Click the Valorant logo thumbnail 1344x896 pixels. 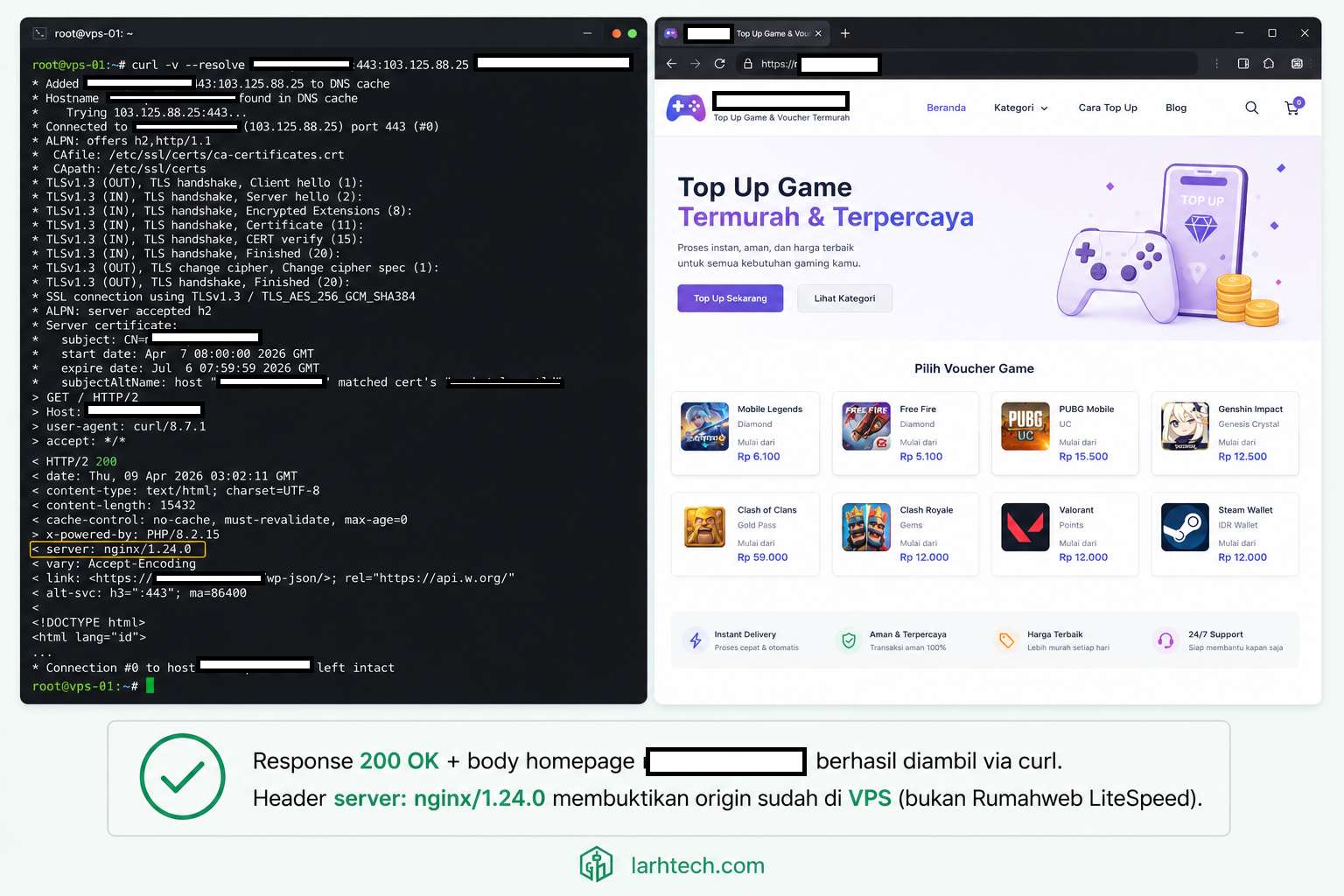(x=1025, y=527)
